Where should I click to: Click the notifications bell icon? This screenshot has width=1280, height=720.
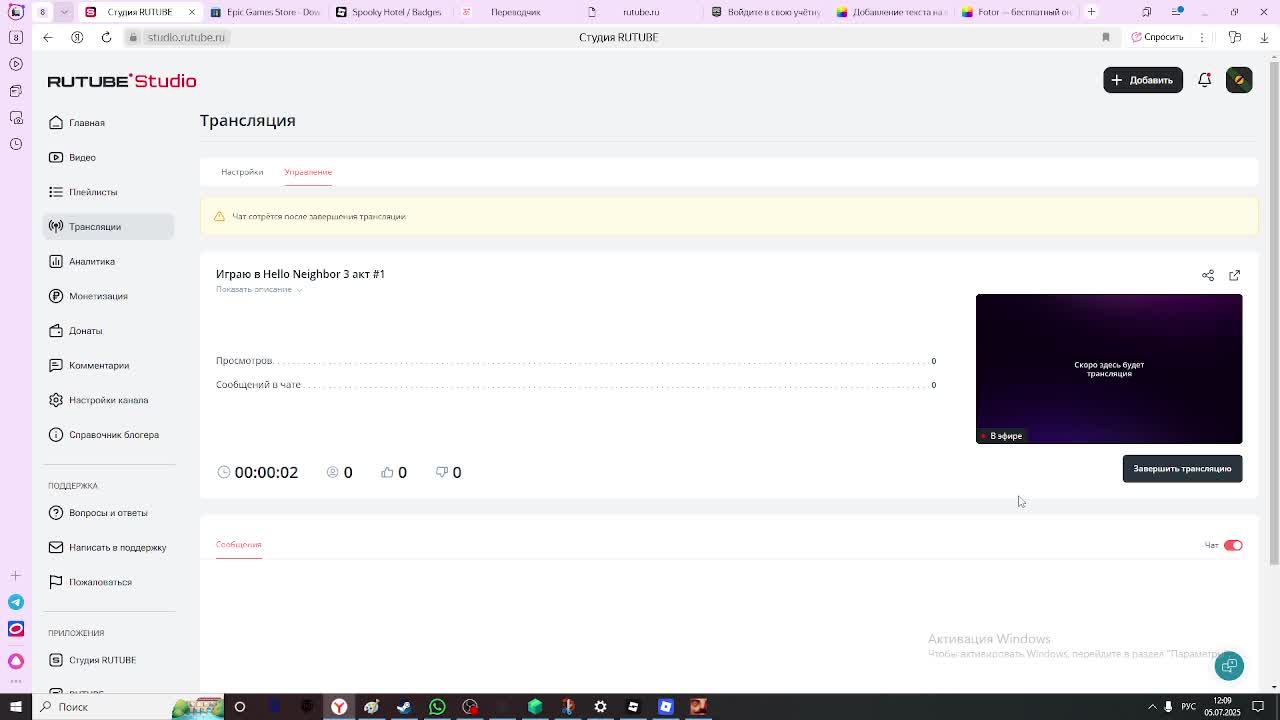[x=1205, y=80]
